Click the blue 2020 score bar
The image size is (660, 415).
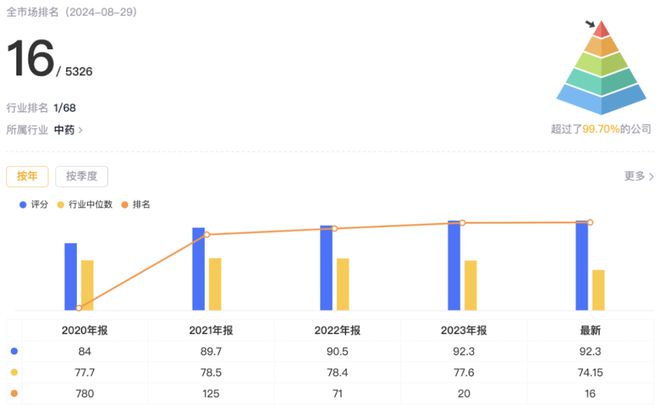coord(71,277)
